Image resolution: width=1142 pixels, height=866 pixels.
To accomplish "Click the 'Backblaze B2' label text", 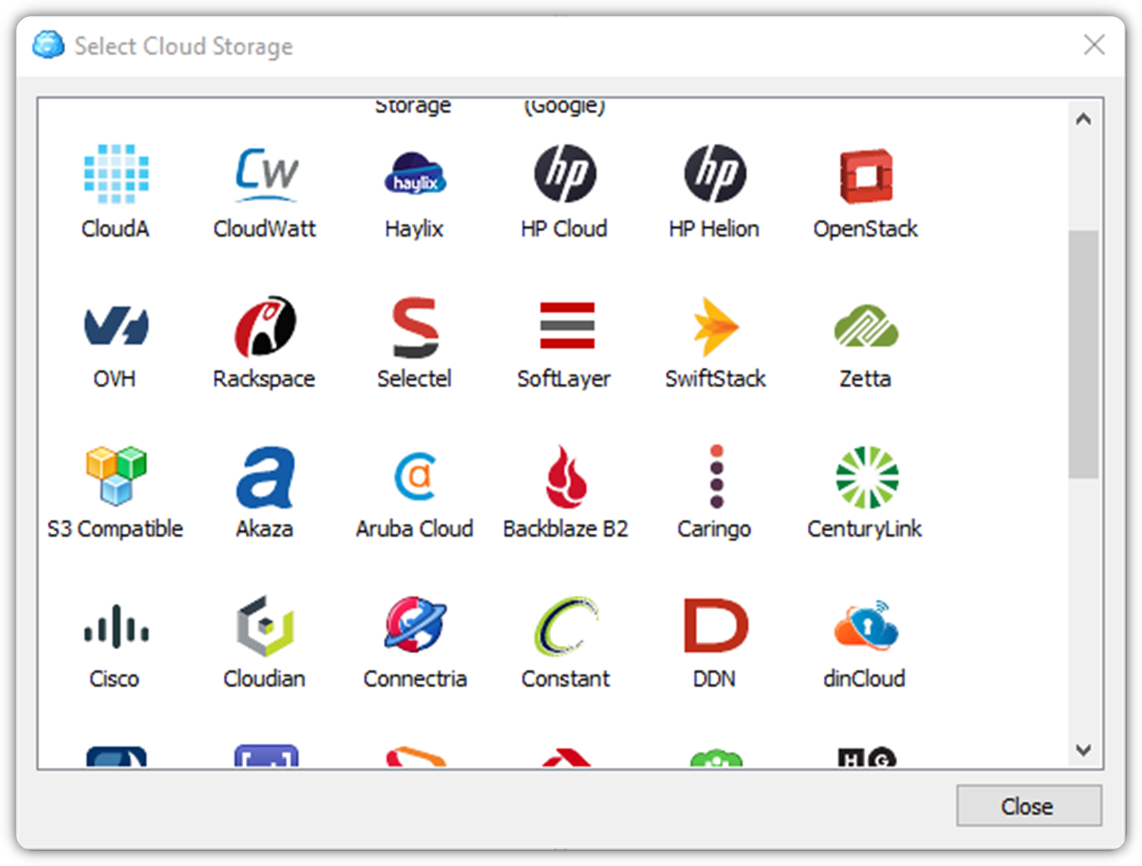I will 565,529.
